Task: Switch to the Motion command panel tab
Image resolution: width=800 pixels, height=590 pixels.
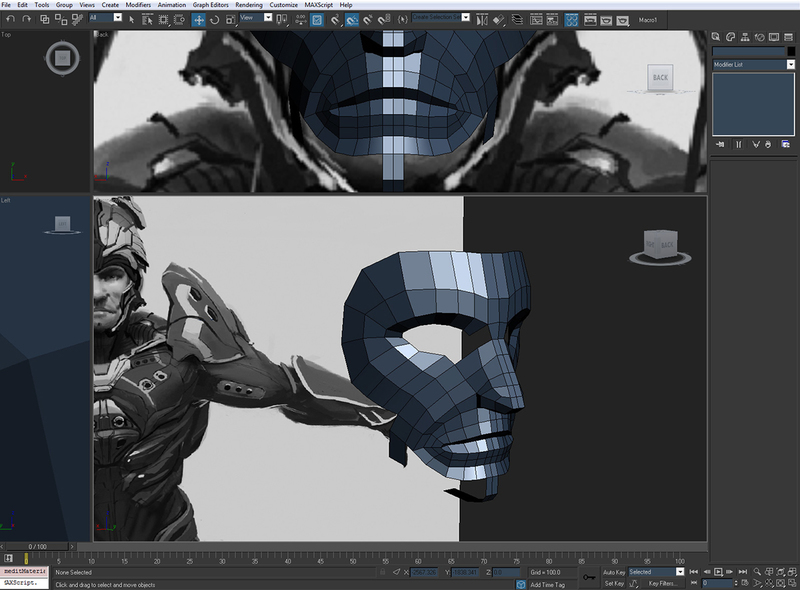Action: click(x=760, y=37)
